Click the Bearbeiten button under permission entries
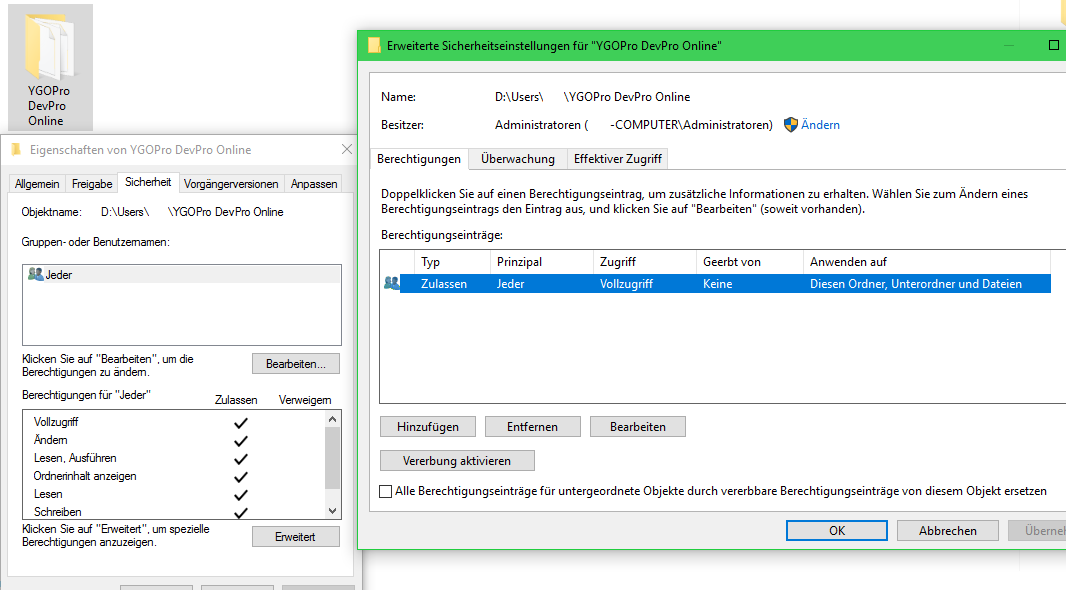This screenshot has height=590, width=1066. coord(638,427)
